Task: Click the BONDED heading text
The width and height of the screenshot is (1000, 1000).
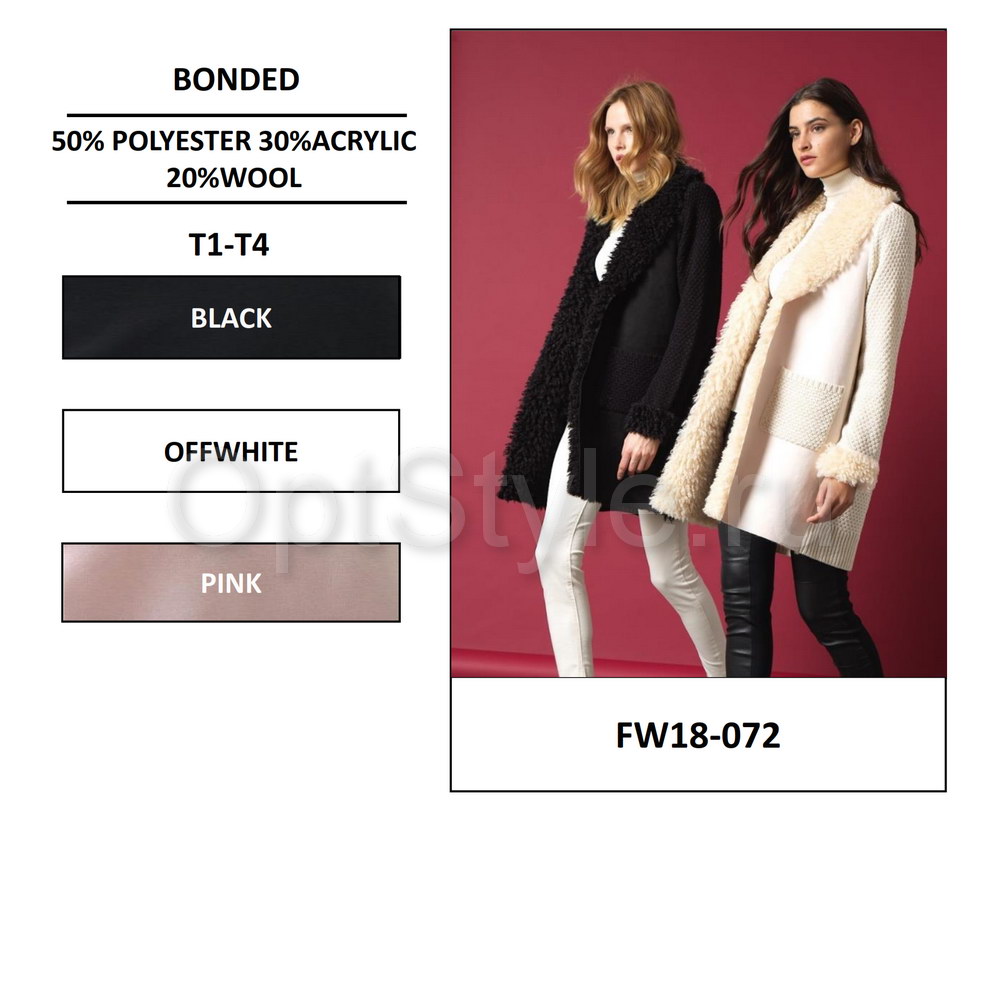Action: [236, 80]
